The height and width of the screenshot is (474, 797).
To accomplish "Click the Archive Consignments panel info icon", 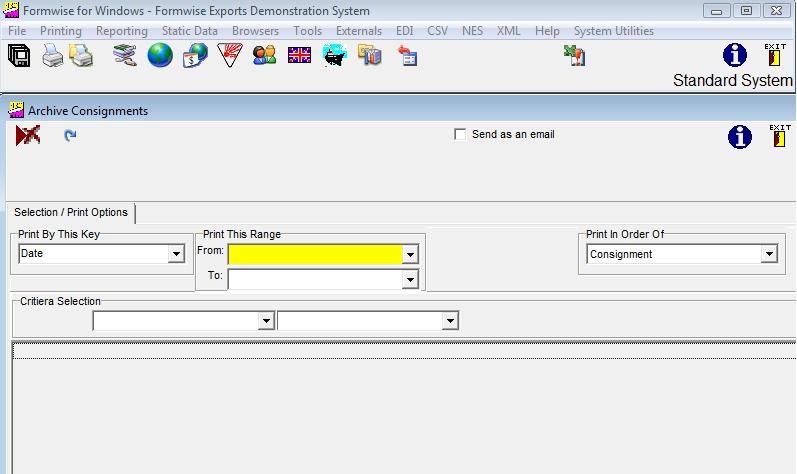I will click(x=739, y=138).
